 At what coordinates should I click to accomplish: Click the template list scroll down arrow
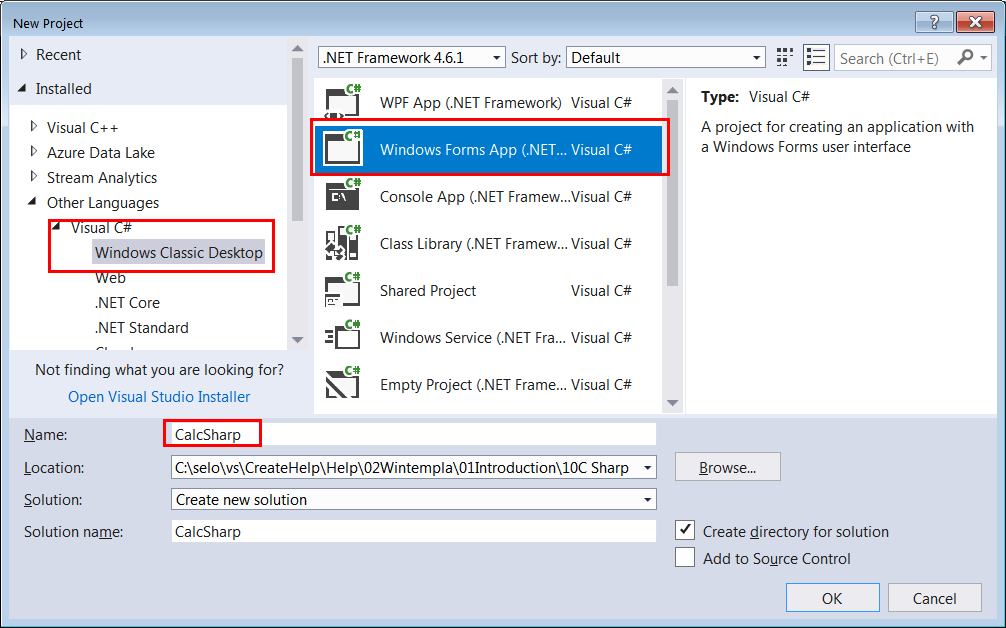tap(672, 402)
